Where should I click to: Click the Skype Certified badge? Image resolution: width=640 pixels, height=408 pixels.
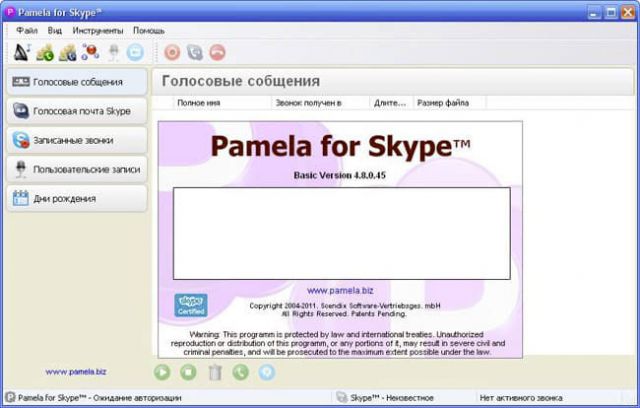click(x=191, y=305)
